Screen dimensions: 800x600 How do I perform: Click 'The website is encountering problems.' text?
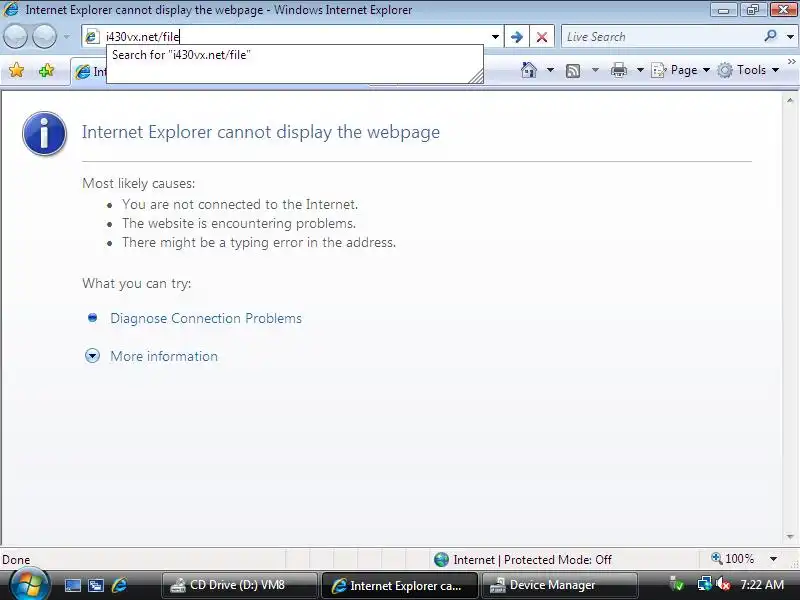click(239, 223)
